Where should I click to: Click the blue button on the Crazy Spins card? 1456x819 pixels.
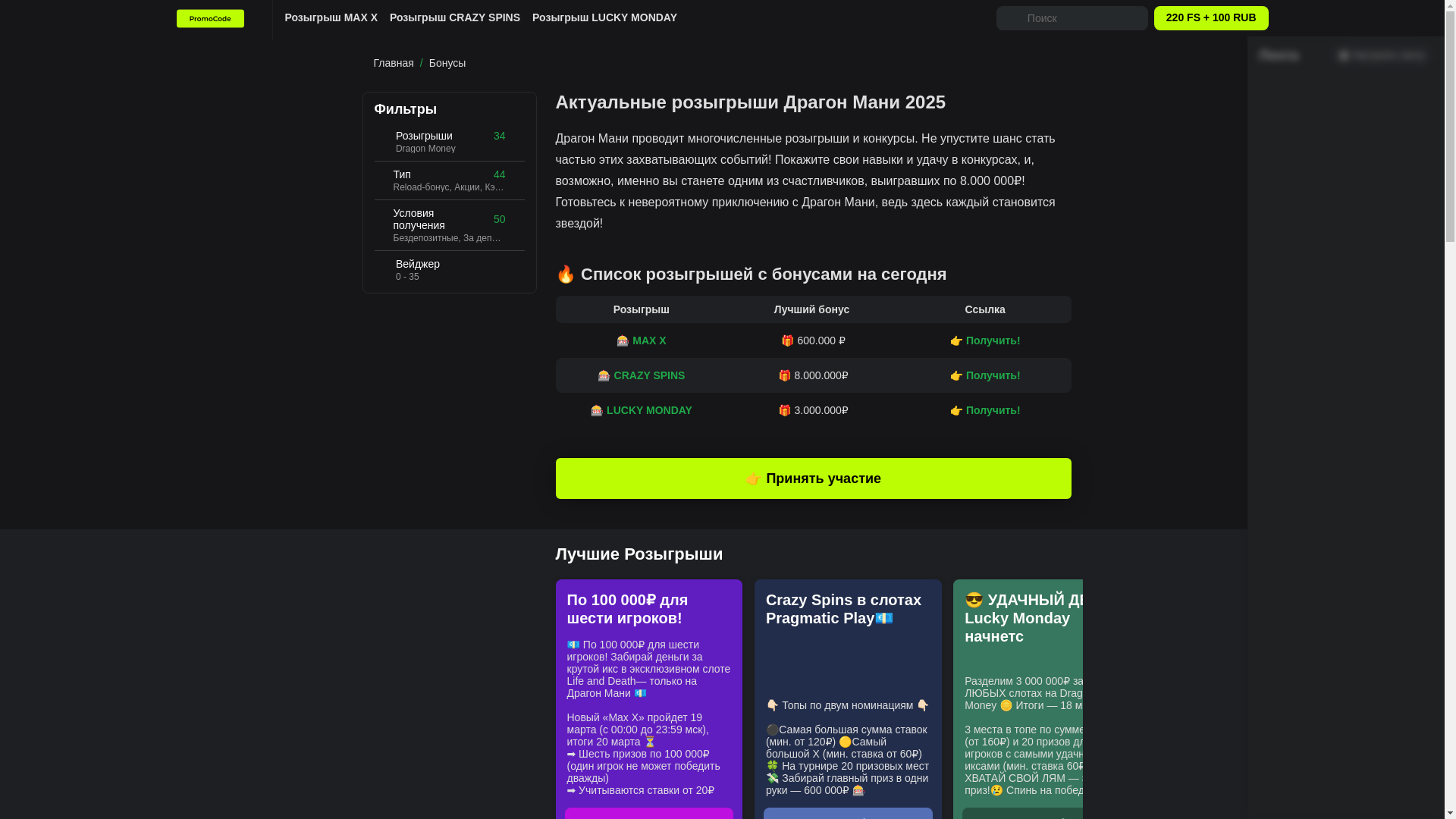pos(848,813)
